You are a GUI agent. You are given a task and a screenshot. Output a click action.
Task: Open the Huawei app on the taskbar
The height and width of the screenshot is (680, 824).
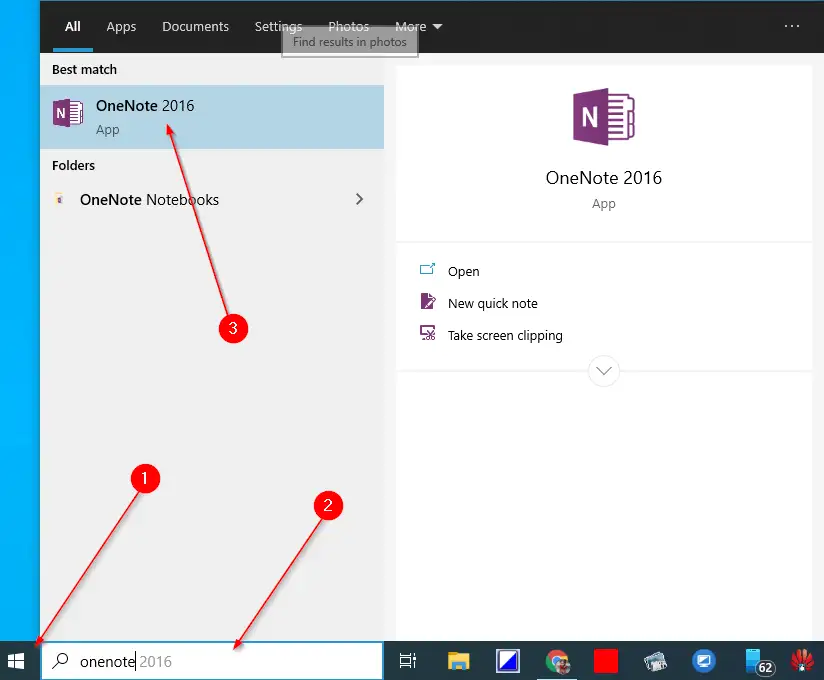point(802,661)
